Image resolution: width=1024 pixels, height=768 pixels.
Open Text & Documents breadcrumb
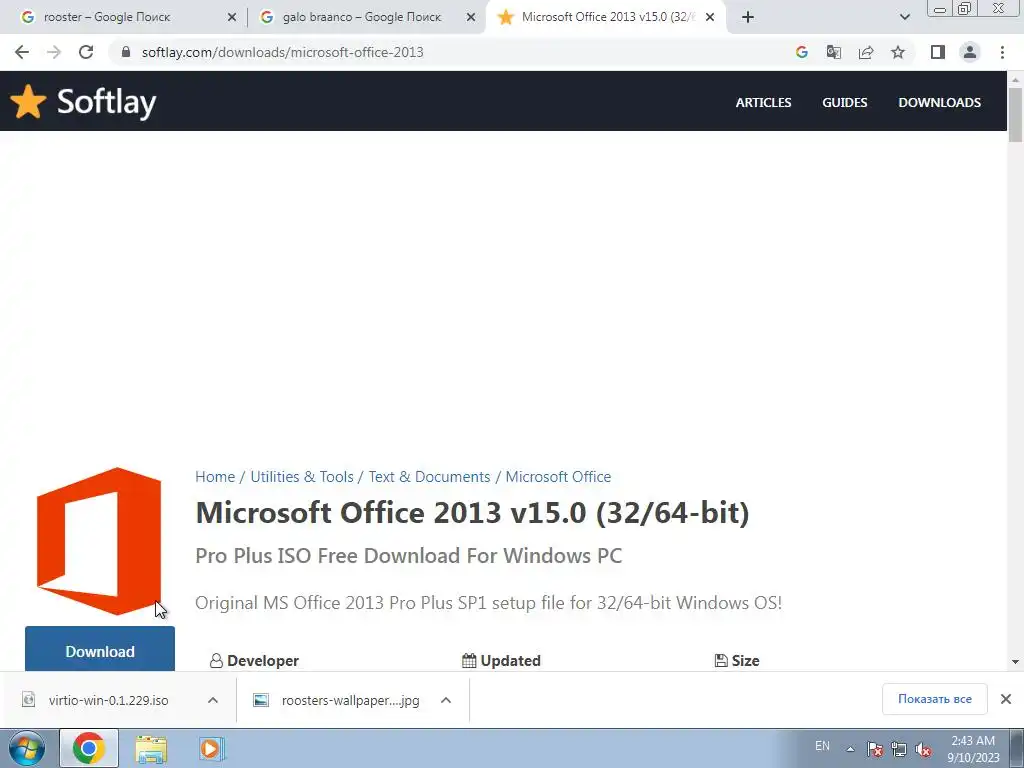click(x=429, y=477)
